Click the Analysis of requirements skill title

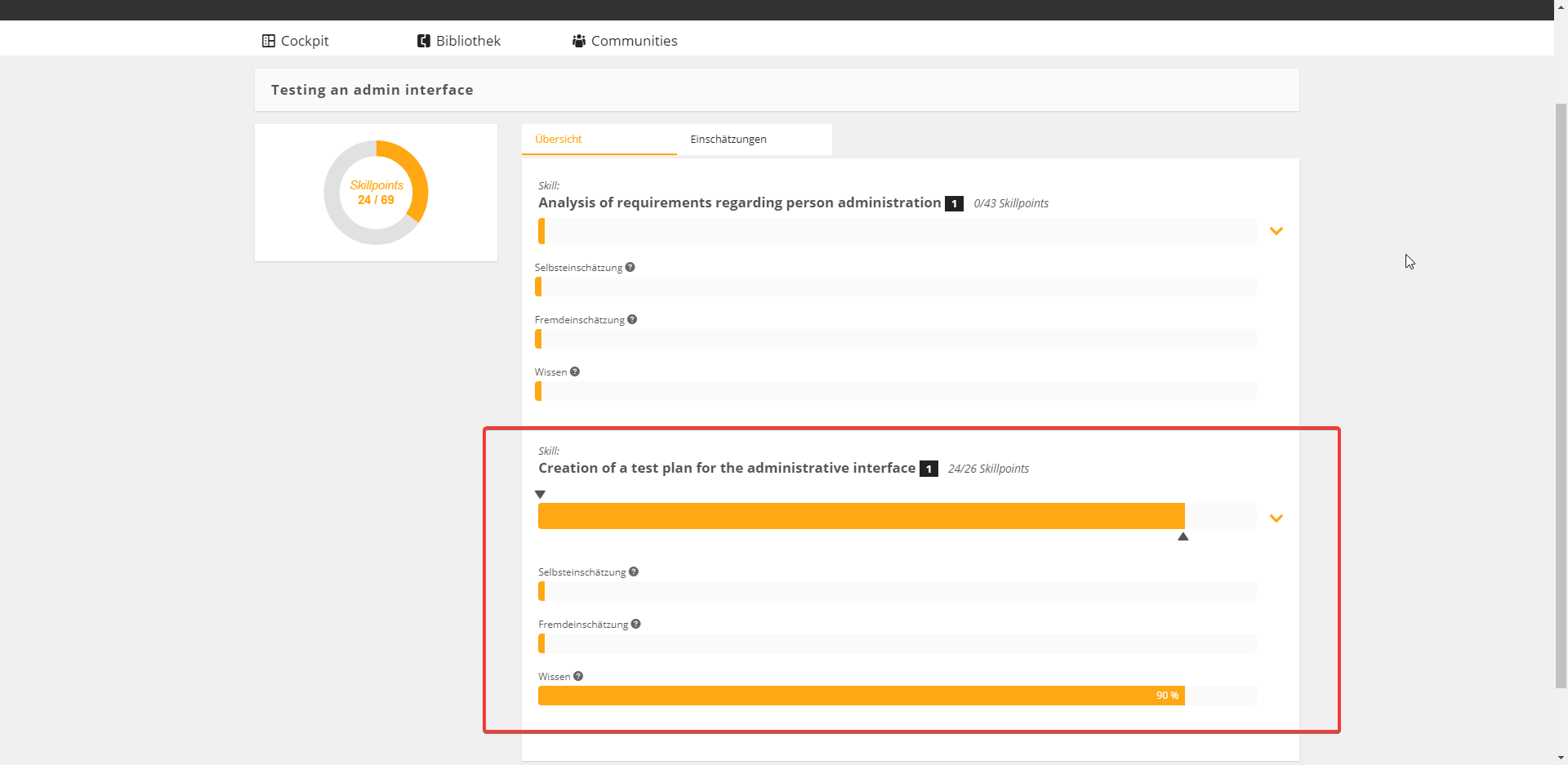[739, 202]
